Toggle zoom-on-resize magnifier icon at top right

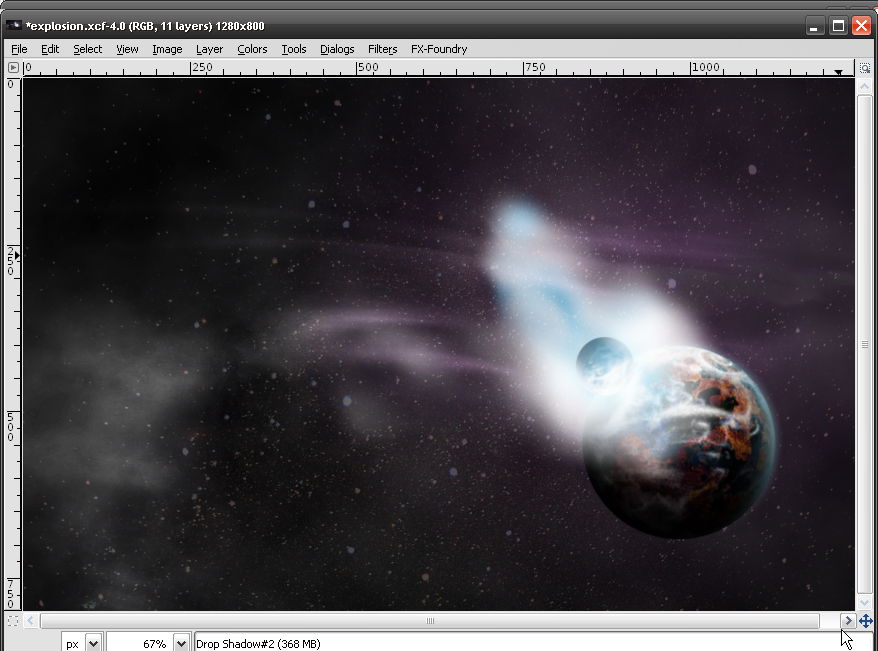tap(865, 68)
